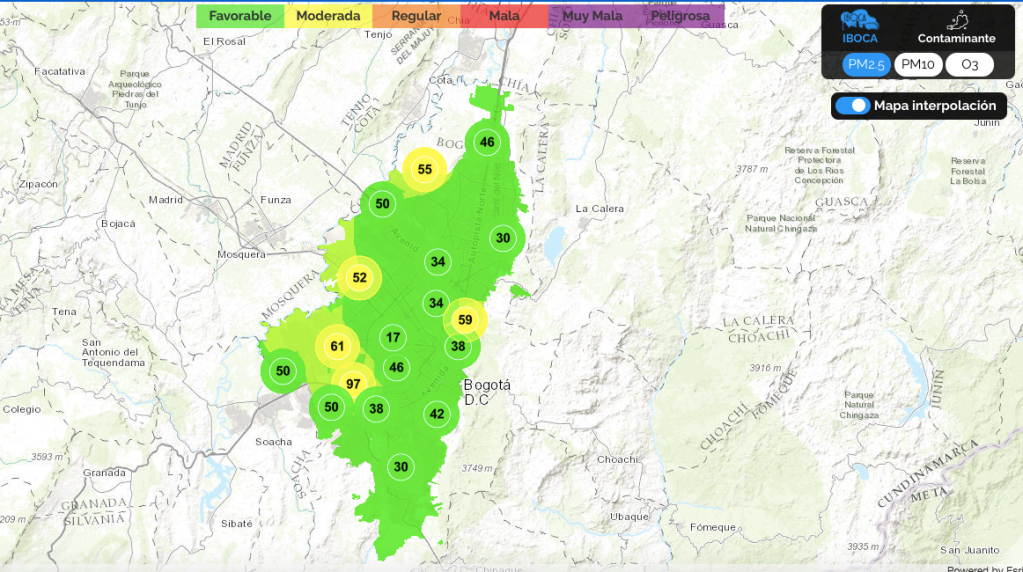The height and width of the screenshot is (572, 1023).
Task: Click the Tenjo town label
Action: (378, 35)
